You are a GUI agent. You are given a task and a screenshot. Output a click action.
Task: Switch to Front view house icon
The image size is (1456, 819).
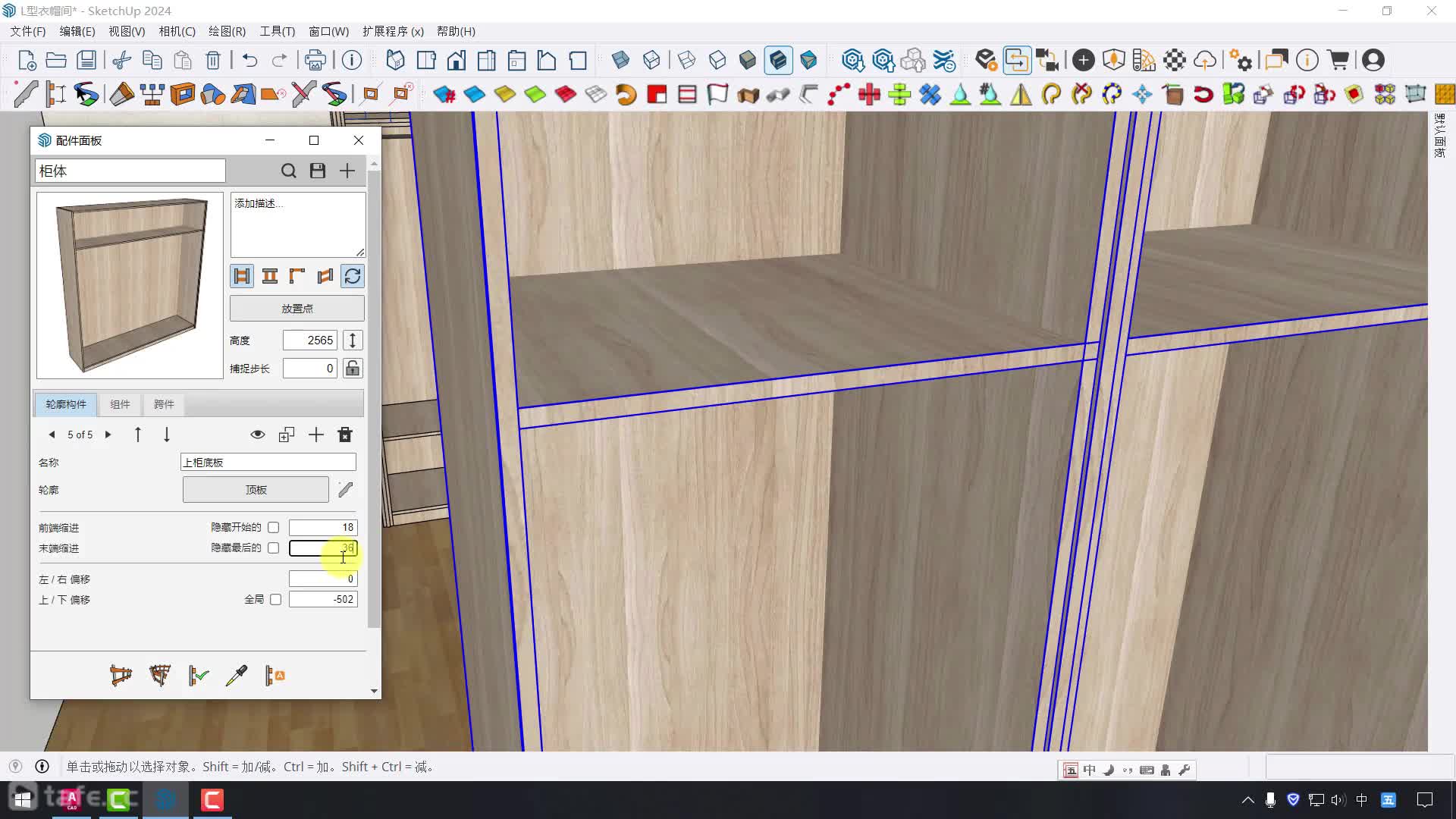457,60
